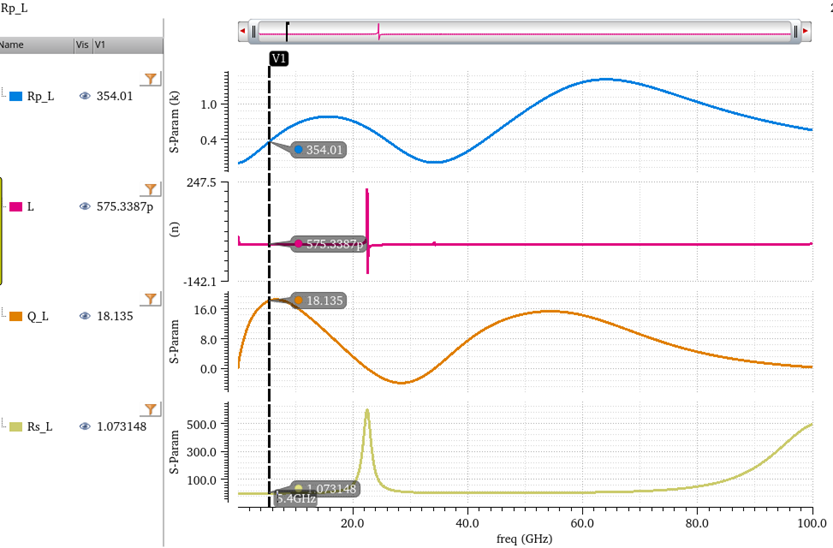Click the right red arrow of the overview scrollbar
This screenshot has height=548, width=833.
click(x=806, y=32)
